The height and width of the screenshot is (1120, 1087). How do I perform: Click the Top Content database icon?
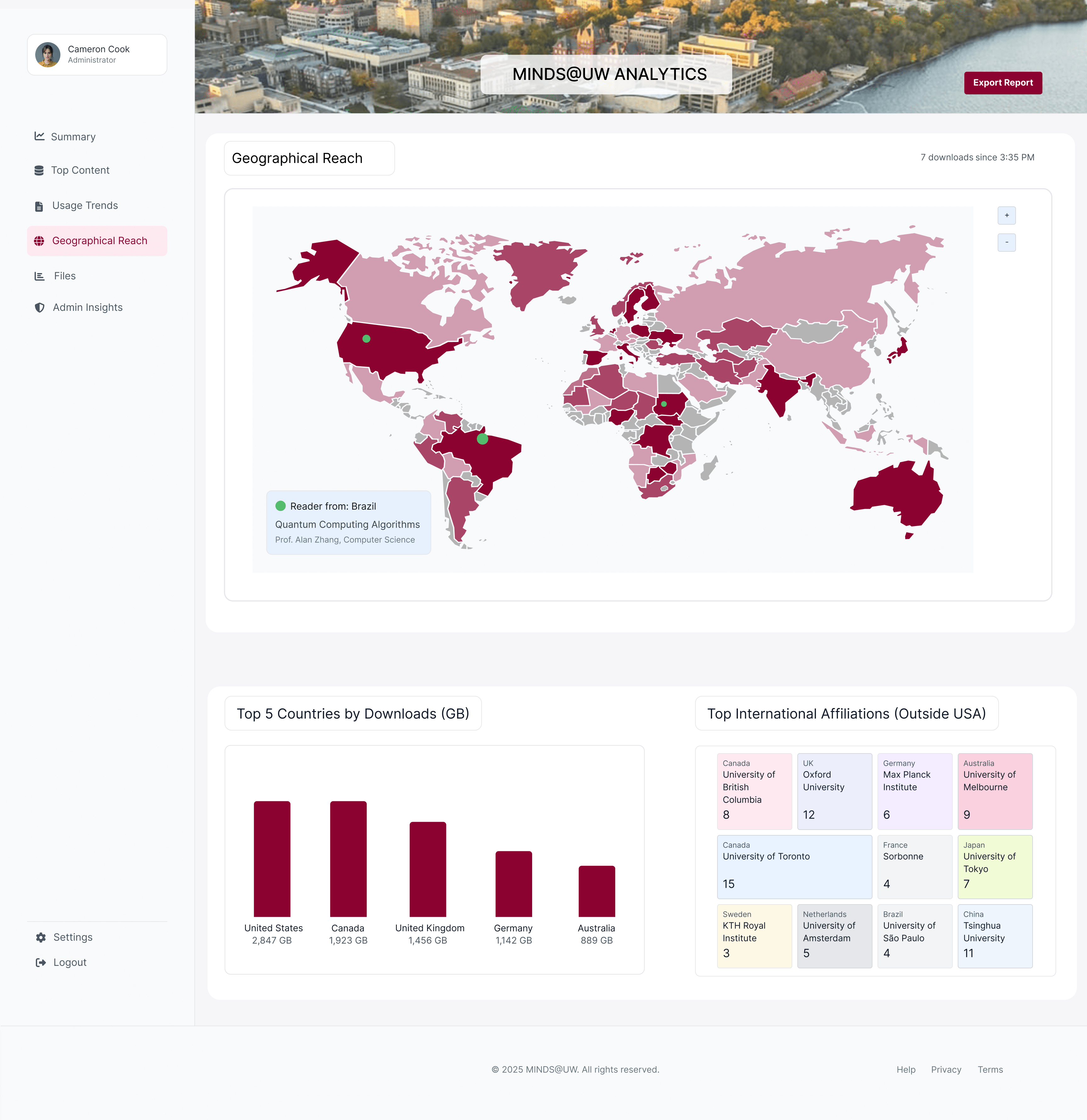pyautogui.click(x=39, y=170)
